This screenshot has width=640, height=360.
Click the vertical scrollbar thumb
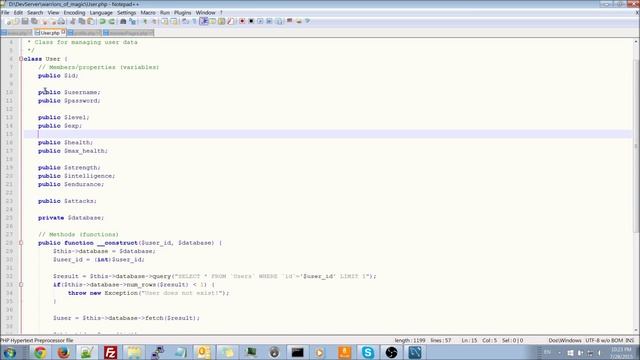click(636, 146)
